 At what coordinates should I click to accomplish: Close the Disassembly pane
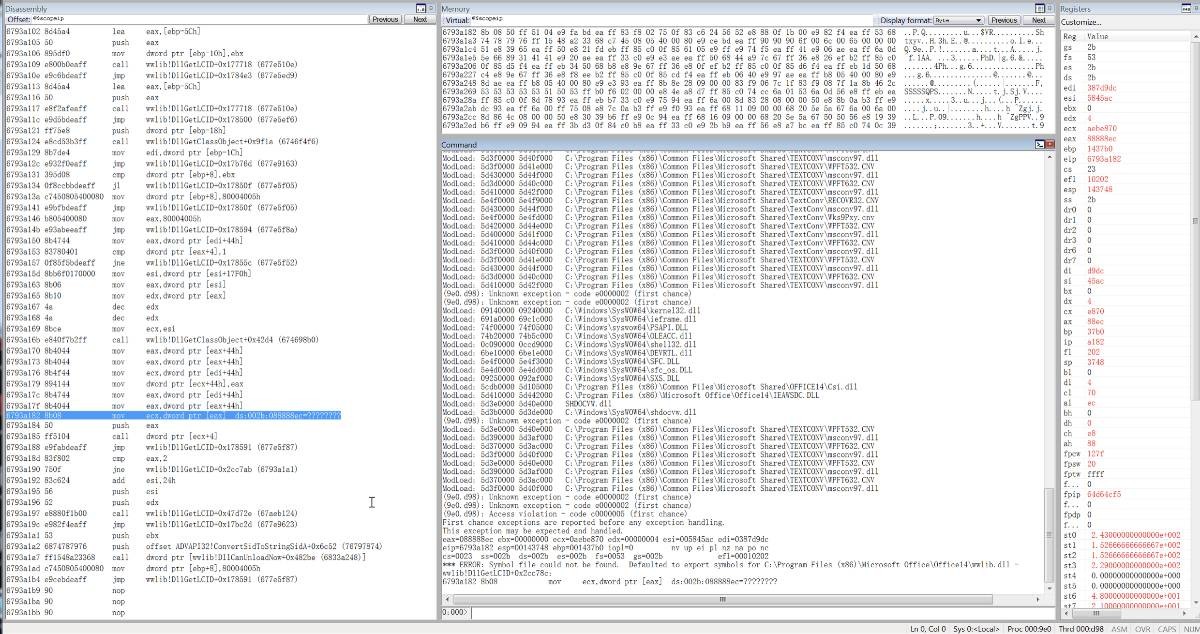(431, 7)
